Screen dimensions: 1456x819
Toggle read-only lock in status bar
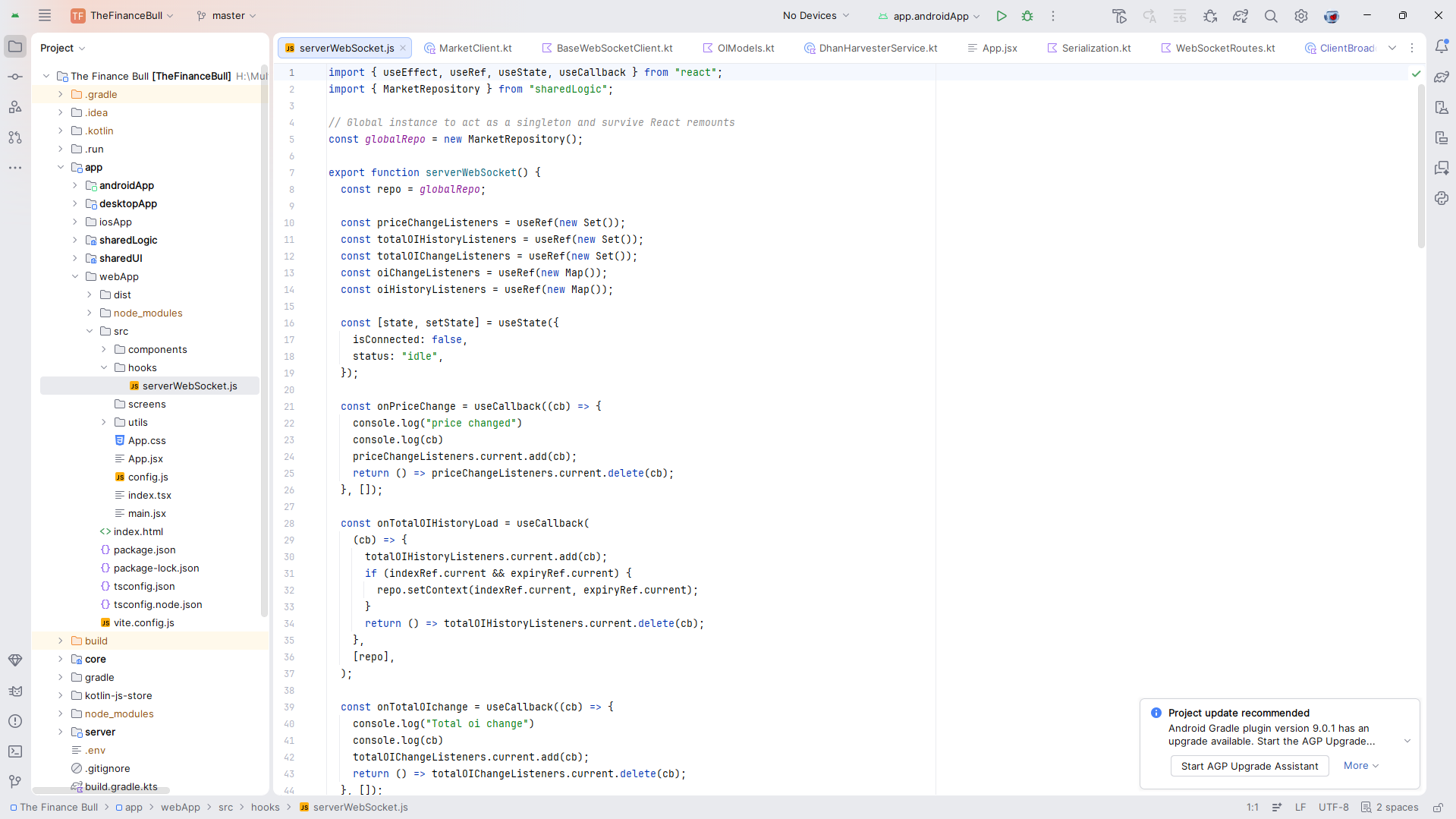1438,808
